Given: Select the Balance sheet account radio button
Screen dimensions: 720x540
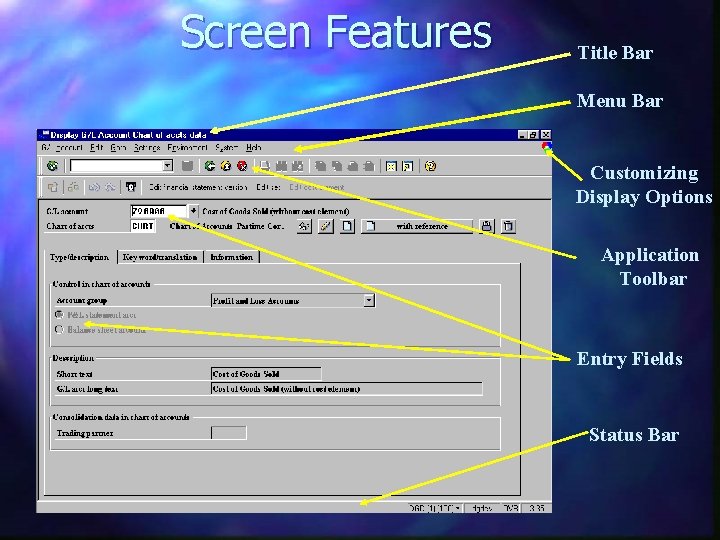Looking at the screenshot, I should [x=59, y=329].
